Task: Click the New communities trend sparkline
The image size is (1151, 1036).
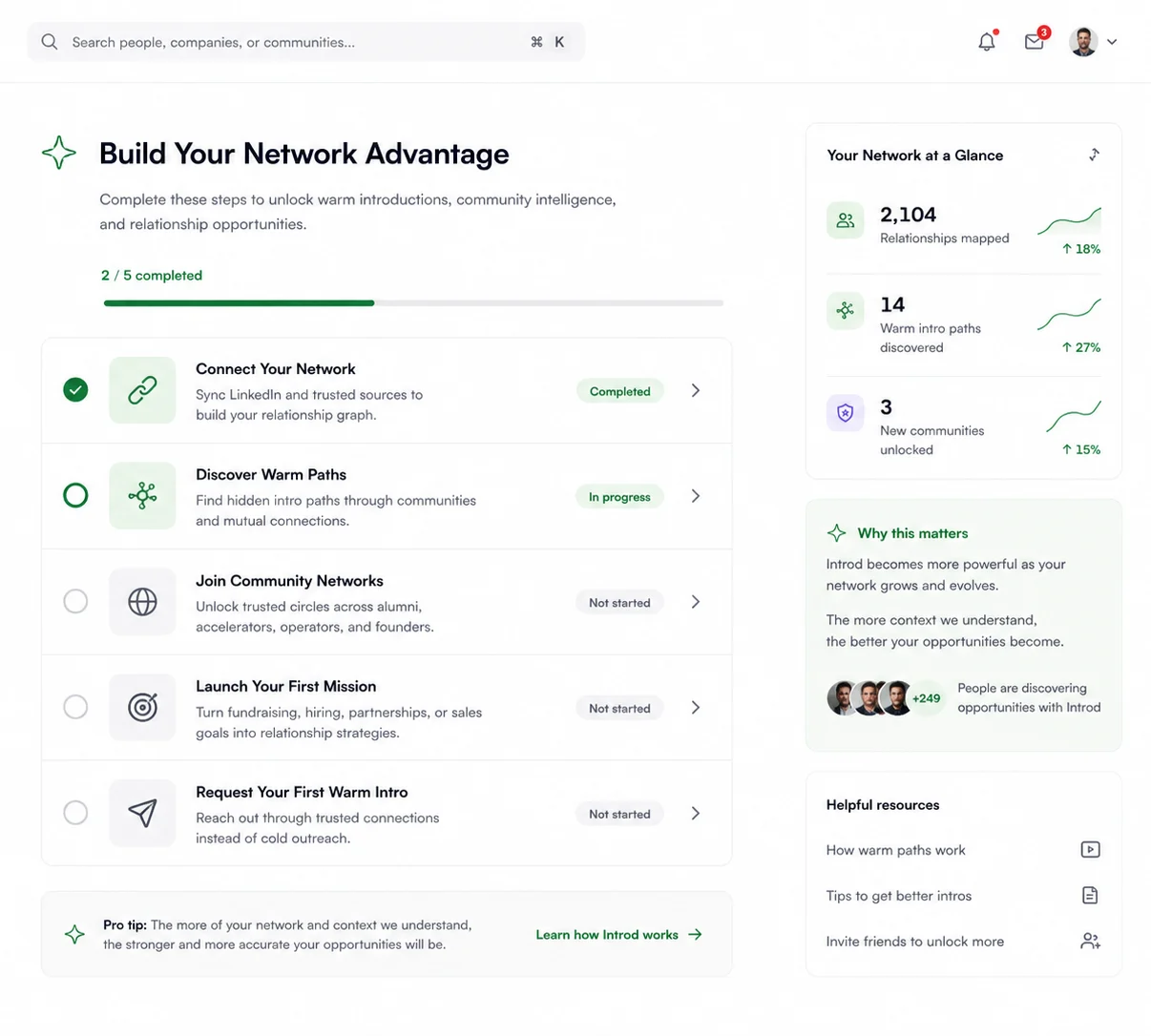Action: click(1074, 416)
